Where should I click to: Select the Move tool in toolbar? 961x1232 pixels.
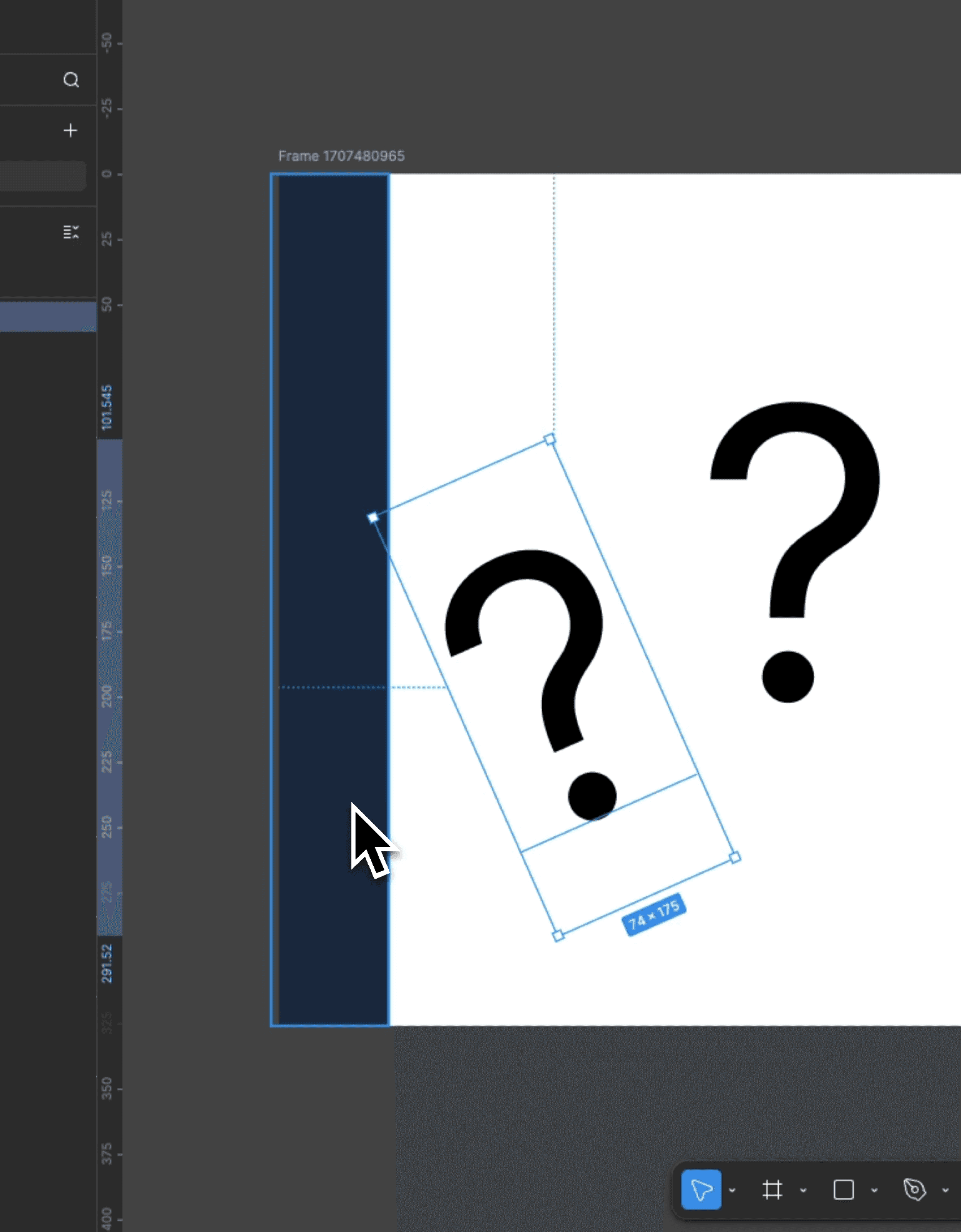click(x=701, y=1190)
